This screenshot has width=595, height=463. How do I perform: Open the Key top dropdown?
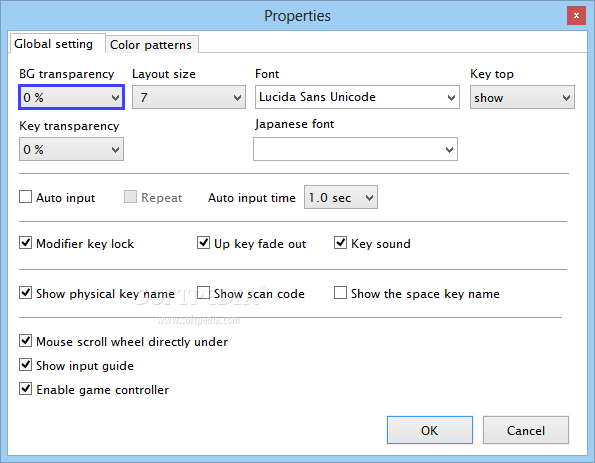click(522, 98)
